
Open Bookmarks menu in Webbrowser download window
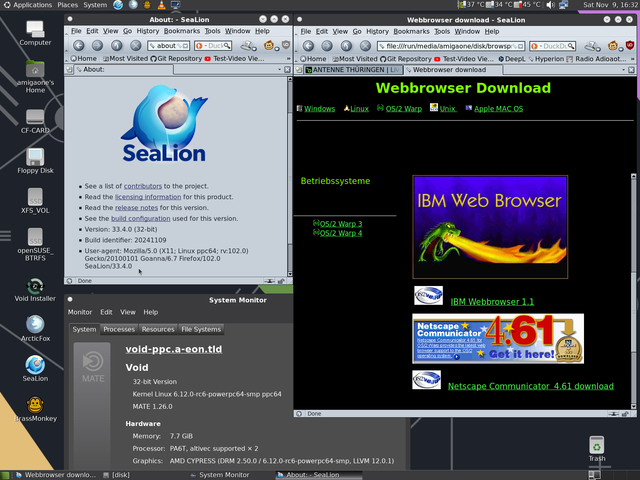(411, 31)
